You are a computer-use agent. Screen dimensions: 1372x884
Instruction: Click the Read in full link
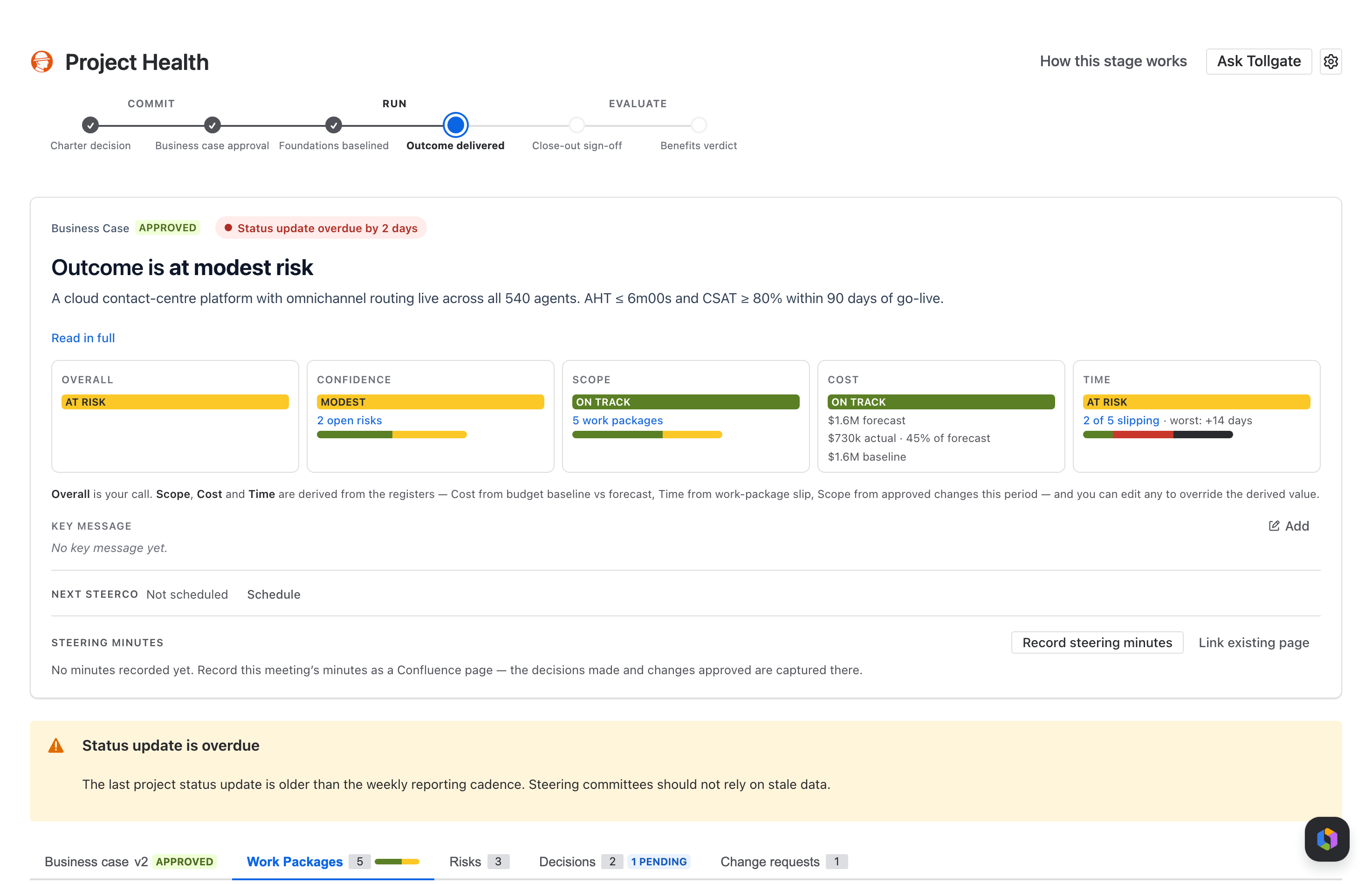[83, 338]
